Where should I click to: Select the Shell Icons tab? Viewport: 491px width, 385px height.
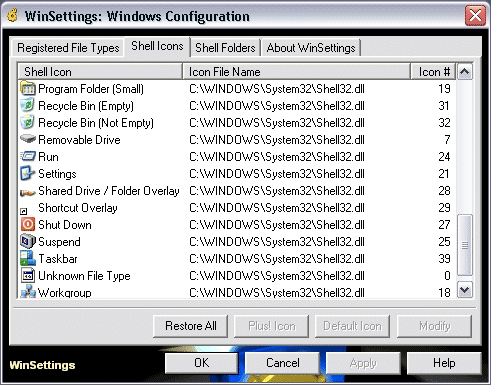[x=157, y=46]
